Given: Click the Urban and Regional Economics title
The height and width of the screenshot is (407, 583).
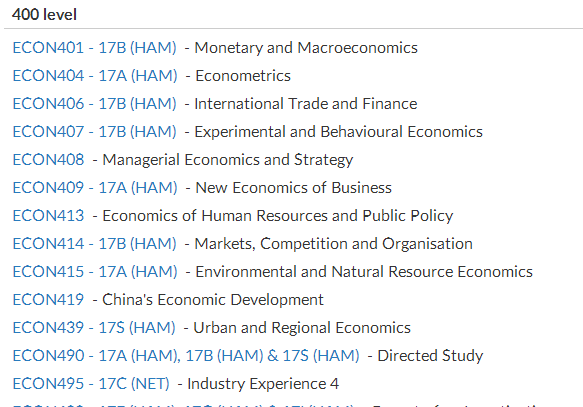Looking at the screenshot, I should (x=302, y=328).
